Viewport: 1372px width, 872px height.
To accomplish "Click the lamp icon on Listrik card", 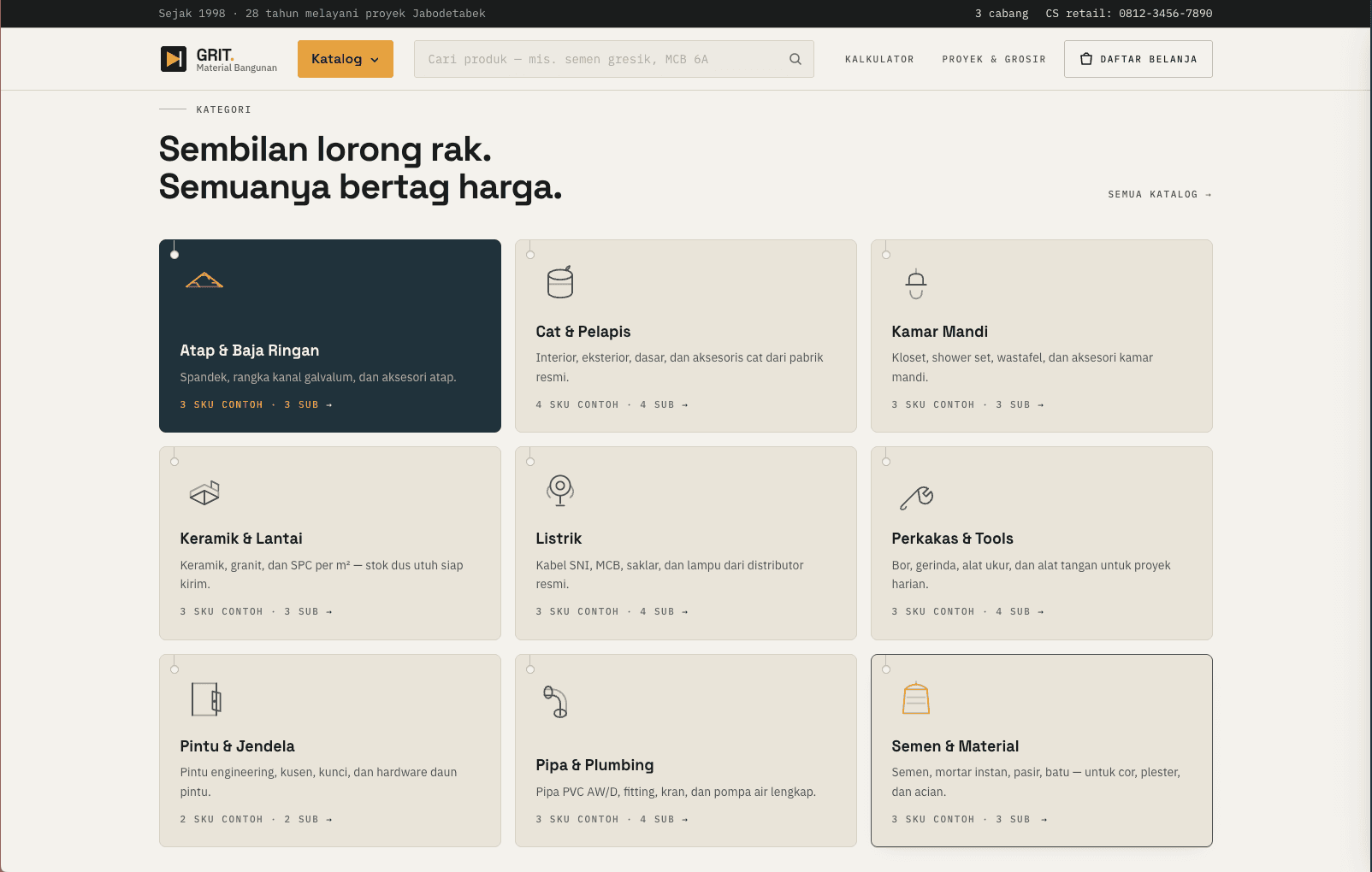I will pyautogui.click(x=560, y=491).
